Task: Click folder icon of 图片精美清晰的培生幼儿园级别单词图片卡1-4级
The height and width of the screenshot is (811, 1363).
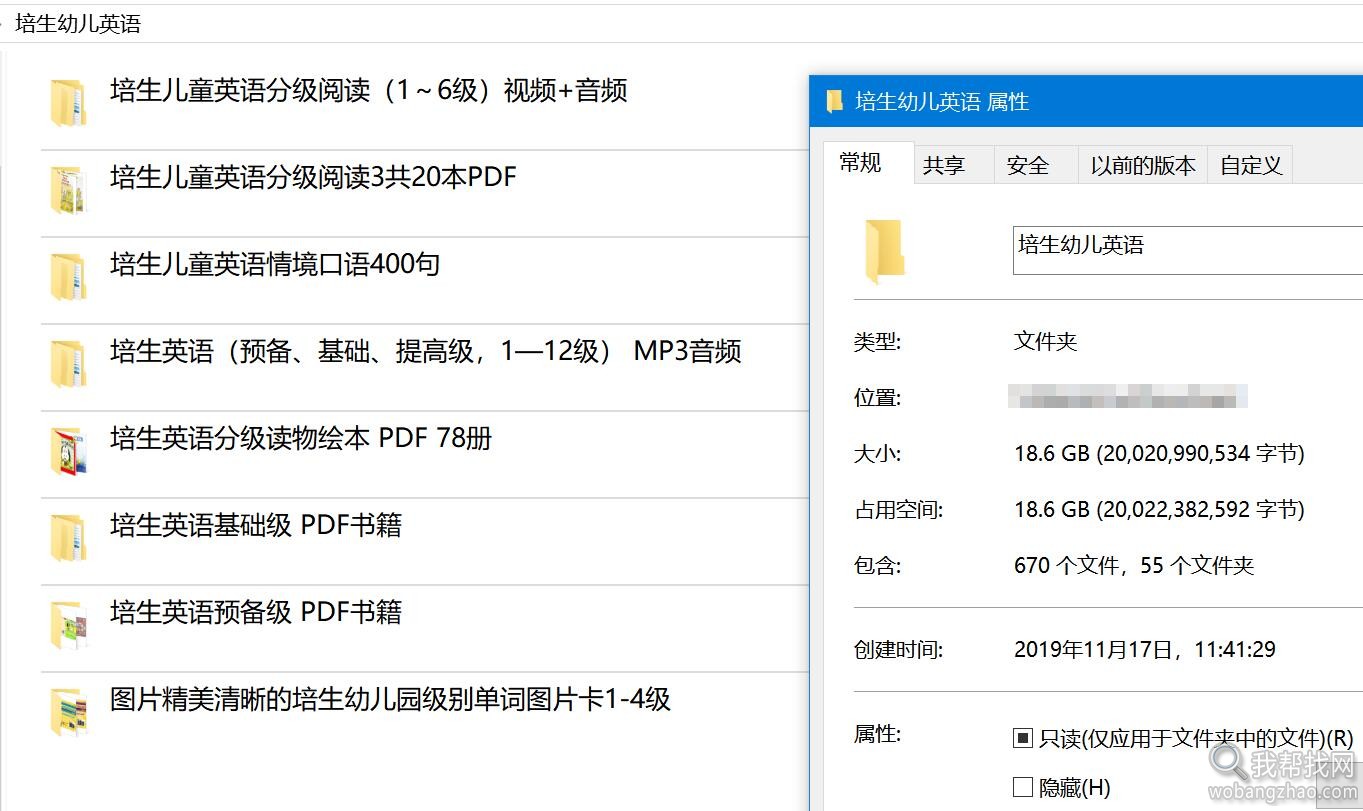Action: pyautogui.click(x=68, y=713)
